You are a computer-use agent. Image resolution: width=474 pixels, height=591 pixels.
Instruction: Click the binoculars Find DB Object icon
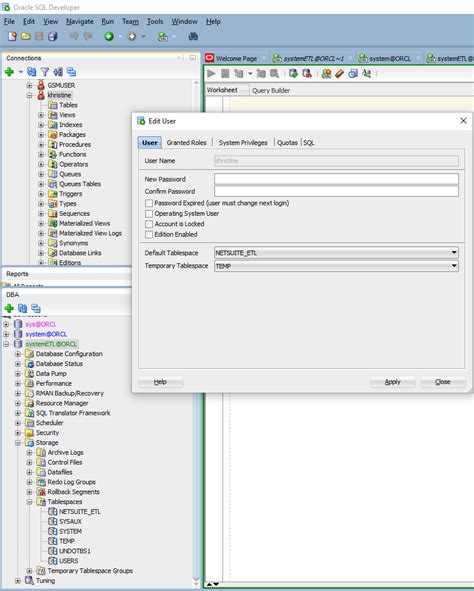[x=193, y=36]
